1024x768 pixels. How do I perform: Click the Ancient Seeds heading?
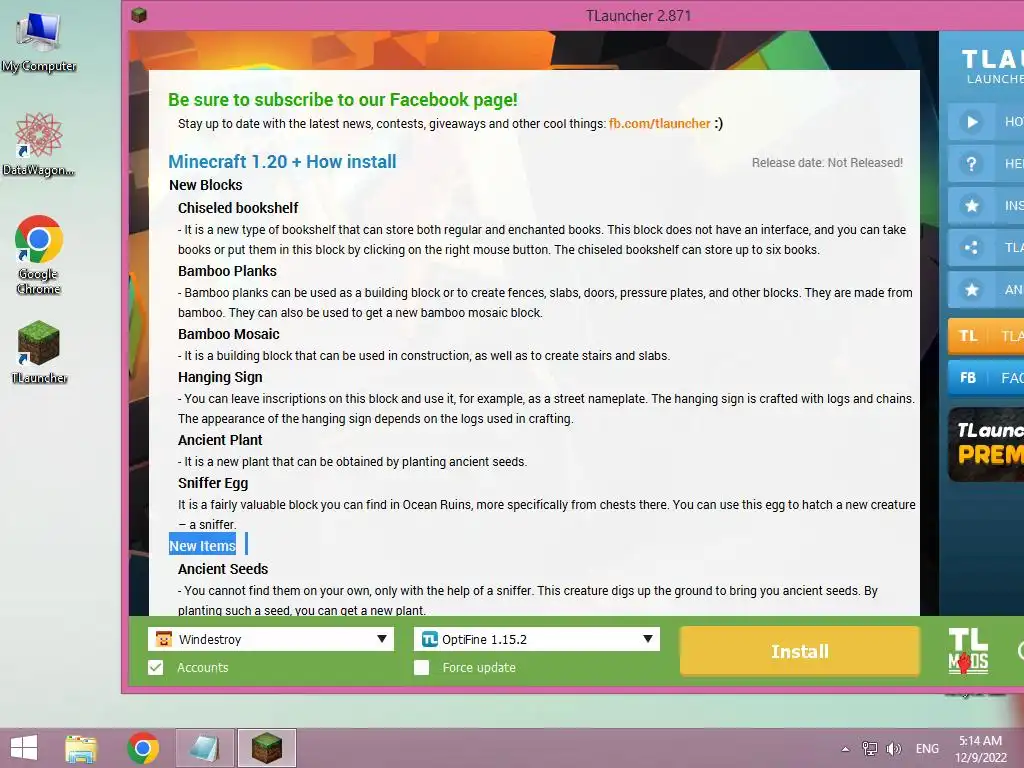223,569
